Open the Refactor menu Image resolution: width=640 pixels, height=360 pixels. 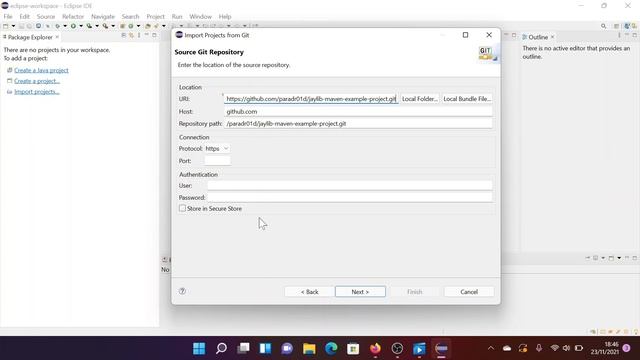click(73, 16)
